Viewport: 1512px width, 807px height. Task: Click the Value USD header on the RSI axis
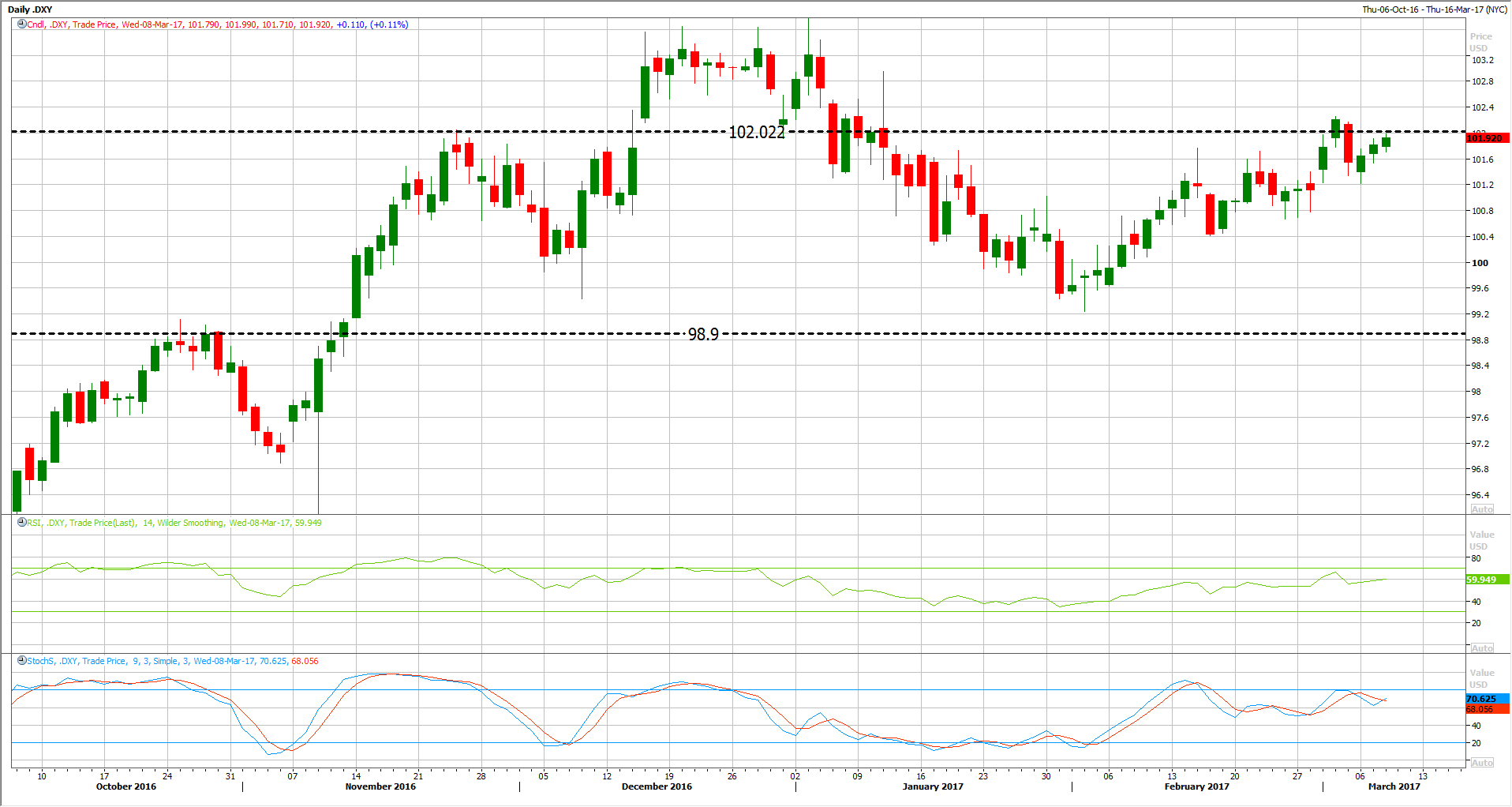click(1481, 540)
